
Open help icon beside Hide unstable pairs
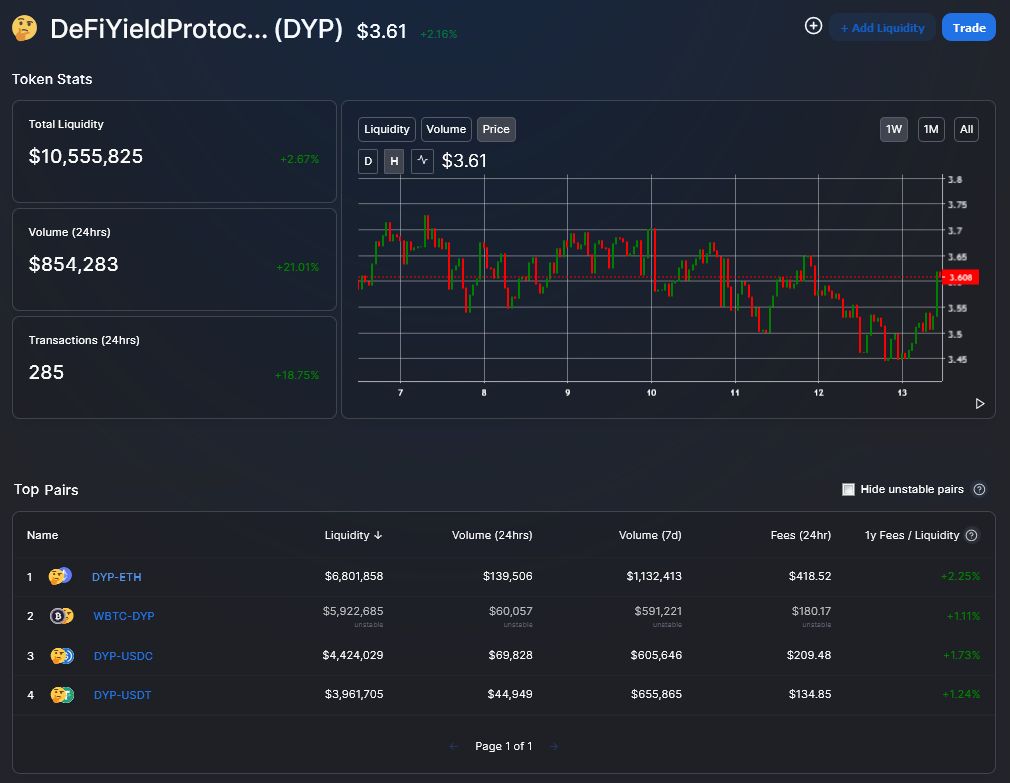(979, 489)
